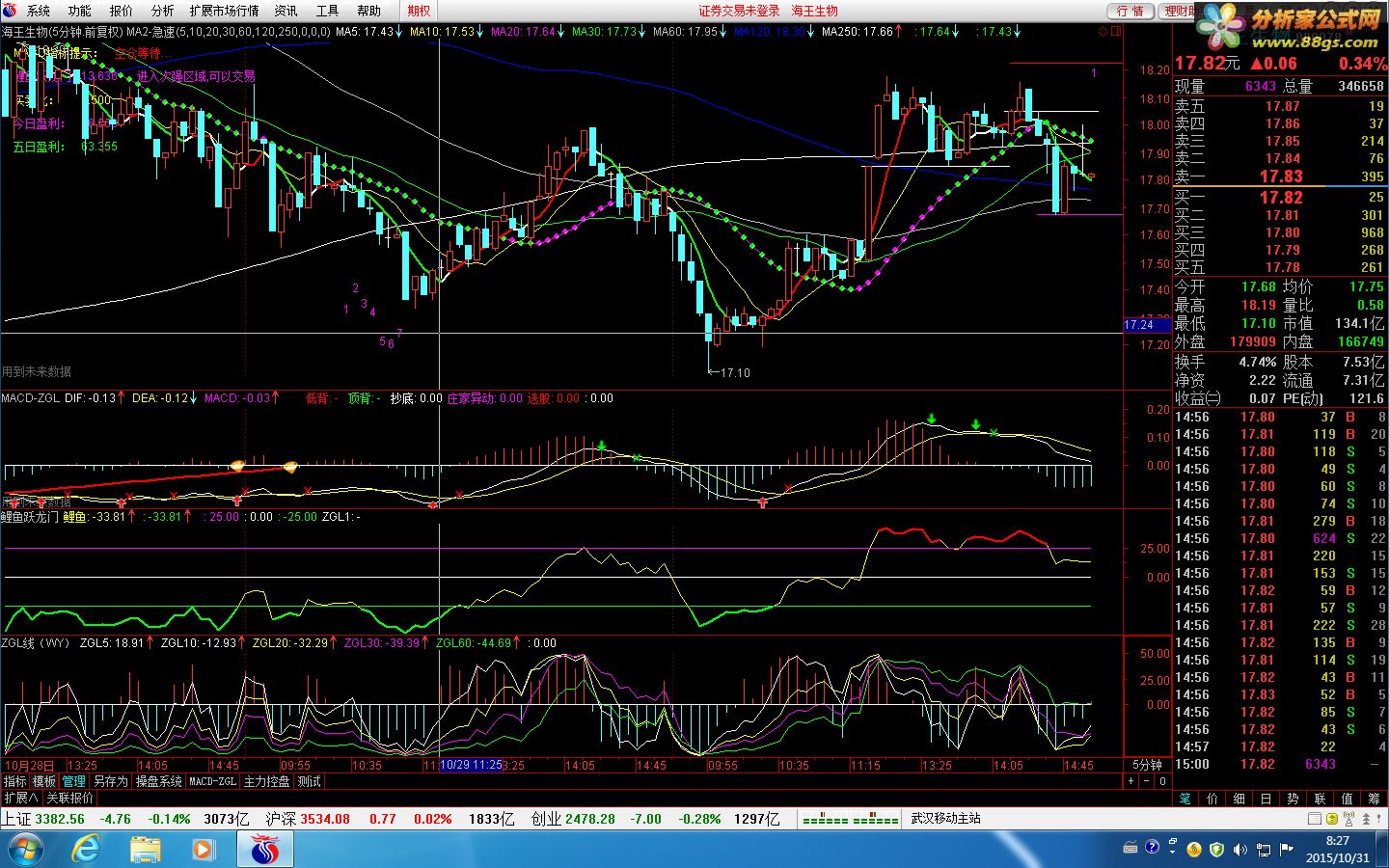The image size is (1389, 868).
Task: Click the green shield security tray icon
Action: tap(1216, 849)
